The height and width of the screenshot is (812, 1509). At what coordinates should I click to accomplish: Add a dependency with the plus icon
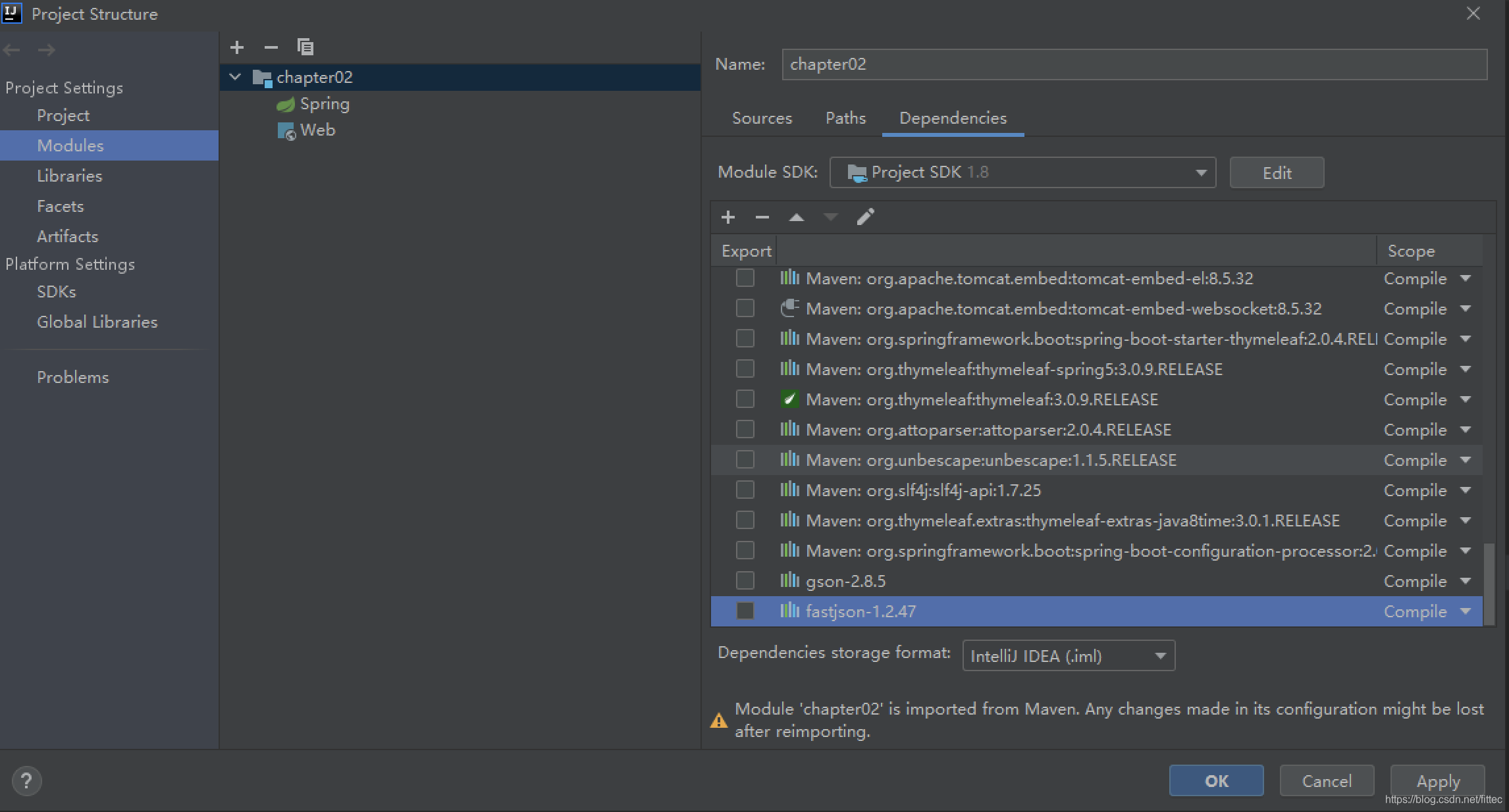pyautogui.click(x=728, y=217)
